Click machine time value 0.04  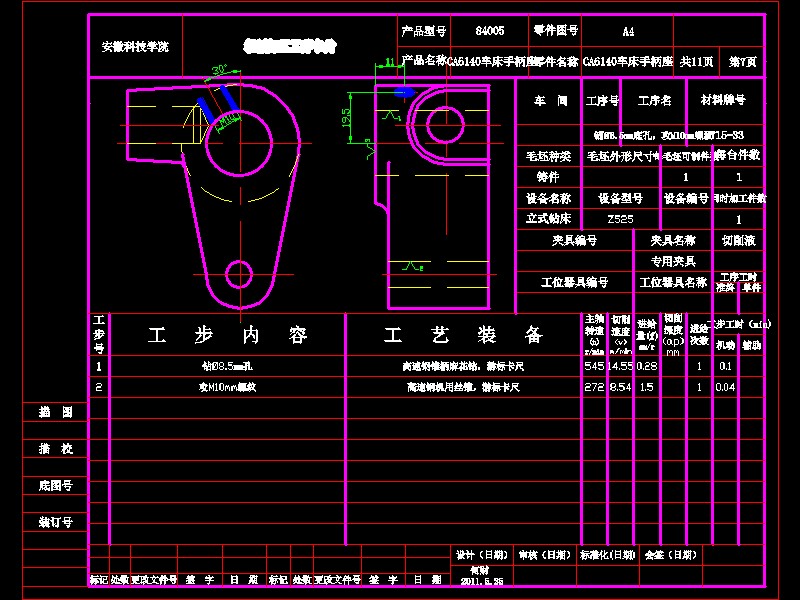click(x=725, y=387)
